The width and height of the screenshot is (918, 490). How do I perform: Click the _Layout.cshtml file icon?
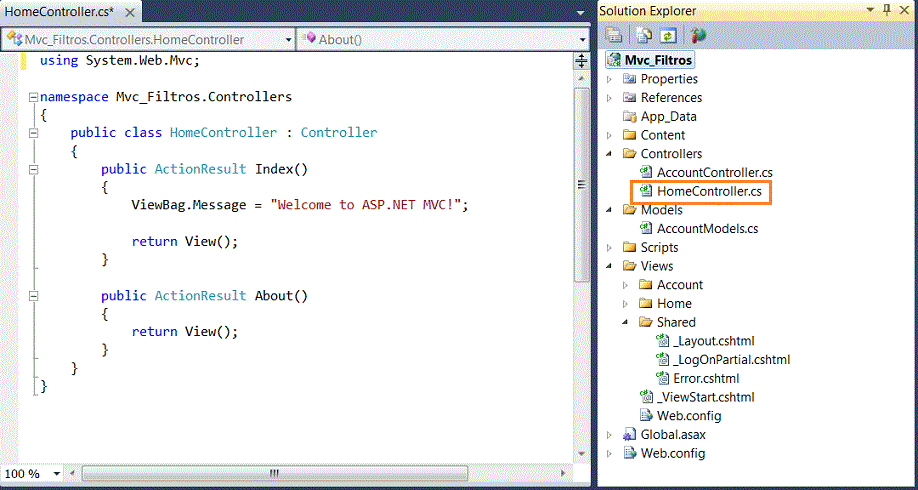(x=663, y=341)
